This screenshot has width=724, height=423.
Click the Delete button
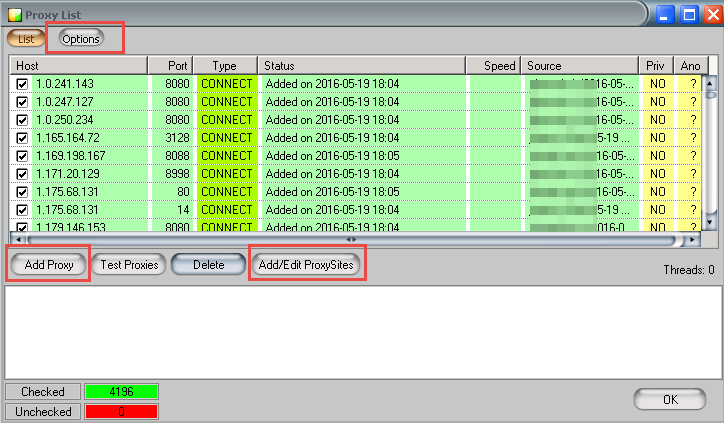pos(208,265)
